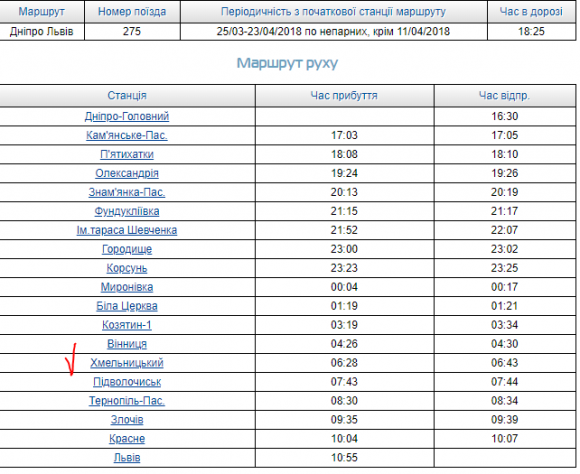Viewport: 580px width, 474px height.
Task: Open the Фундукліївка station link
Action: tap(127, 211)
